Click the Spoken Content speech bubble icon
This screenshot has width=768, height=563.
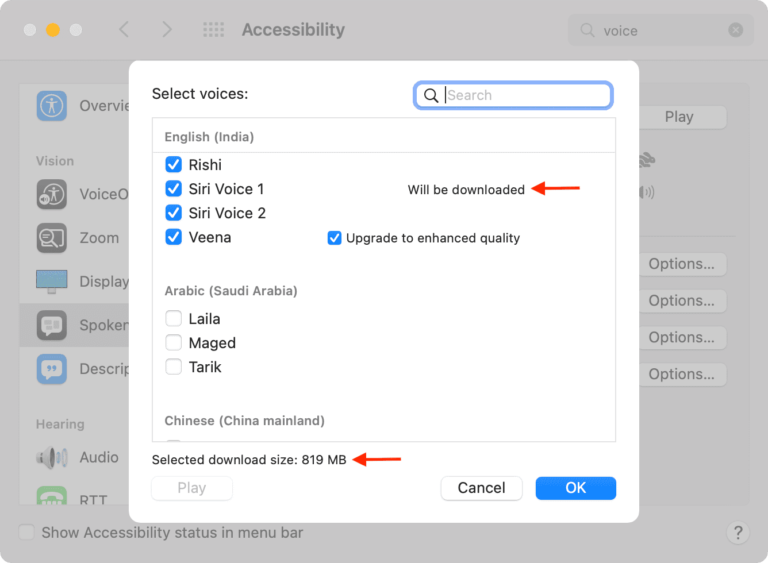pyautogui.click(x=52, y=325)
